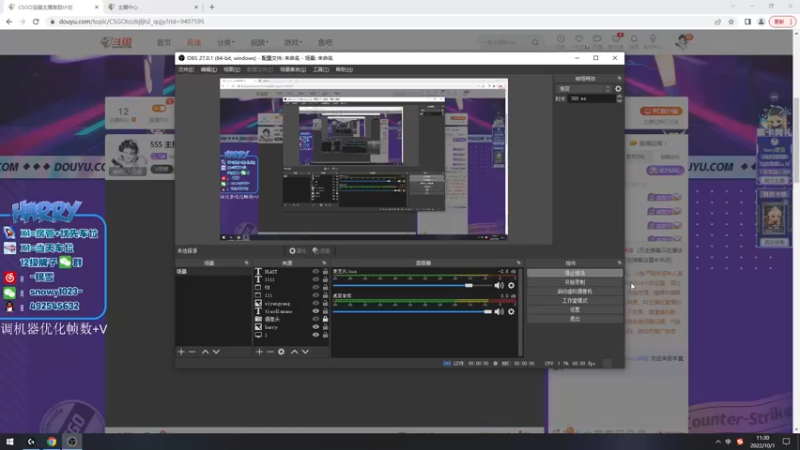Remove selected source with minus icon

point(270,352)
